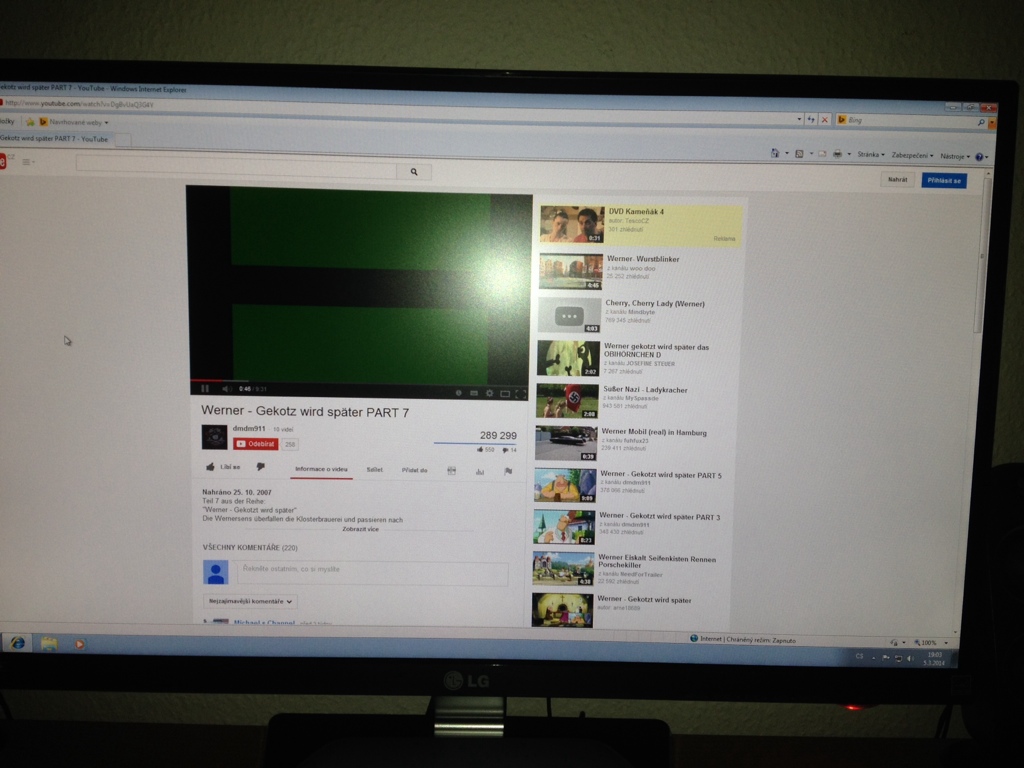The width and height of the screenshot is (1024, 768).
Task: Open the player settings gear icon
Action: [489, 393]
